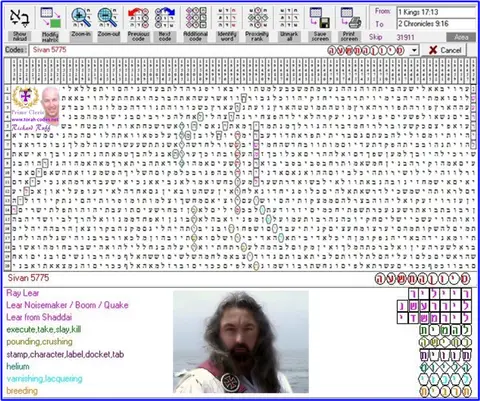Go to the Previous code icon
Viewport: 480px width, 401px height.
138,18
